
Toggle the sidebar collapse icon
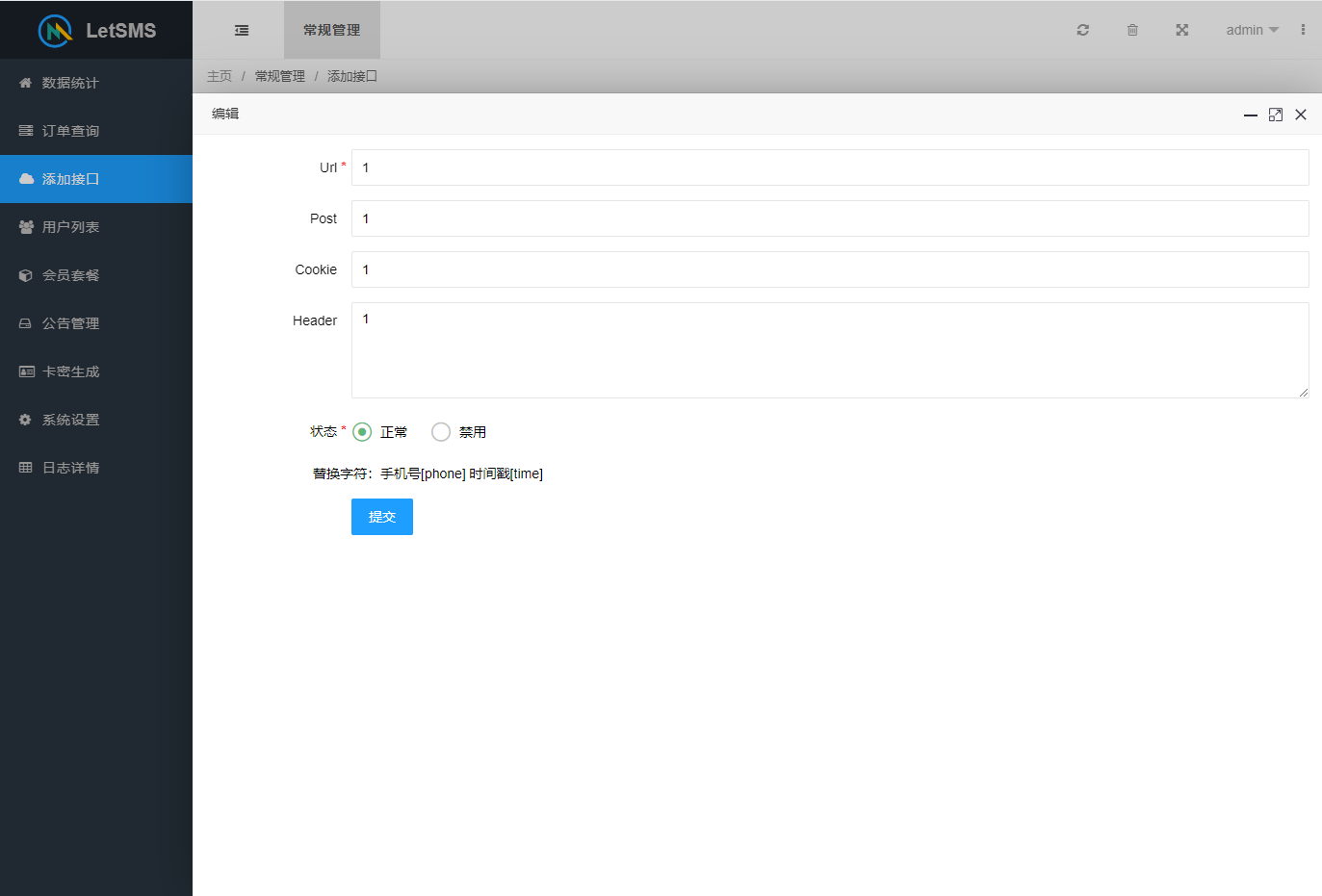click(x=242, y=31)
